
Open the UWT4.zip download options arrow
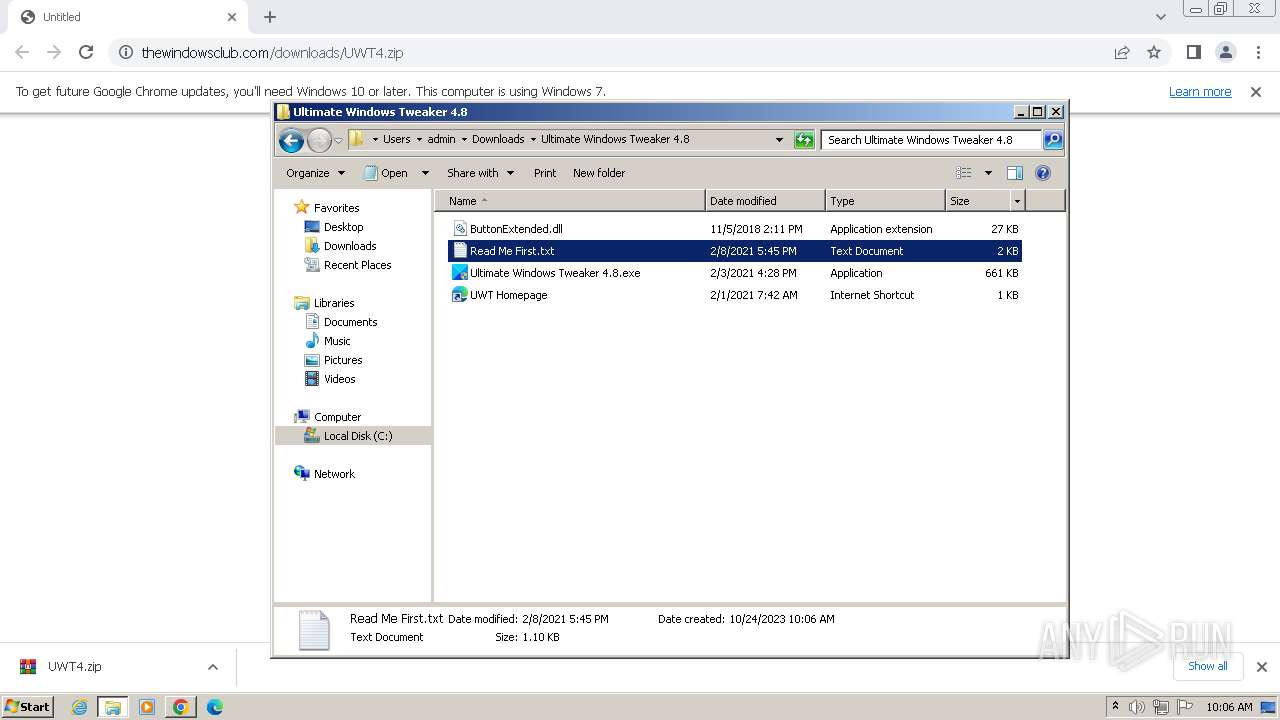point(212,667)
